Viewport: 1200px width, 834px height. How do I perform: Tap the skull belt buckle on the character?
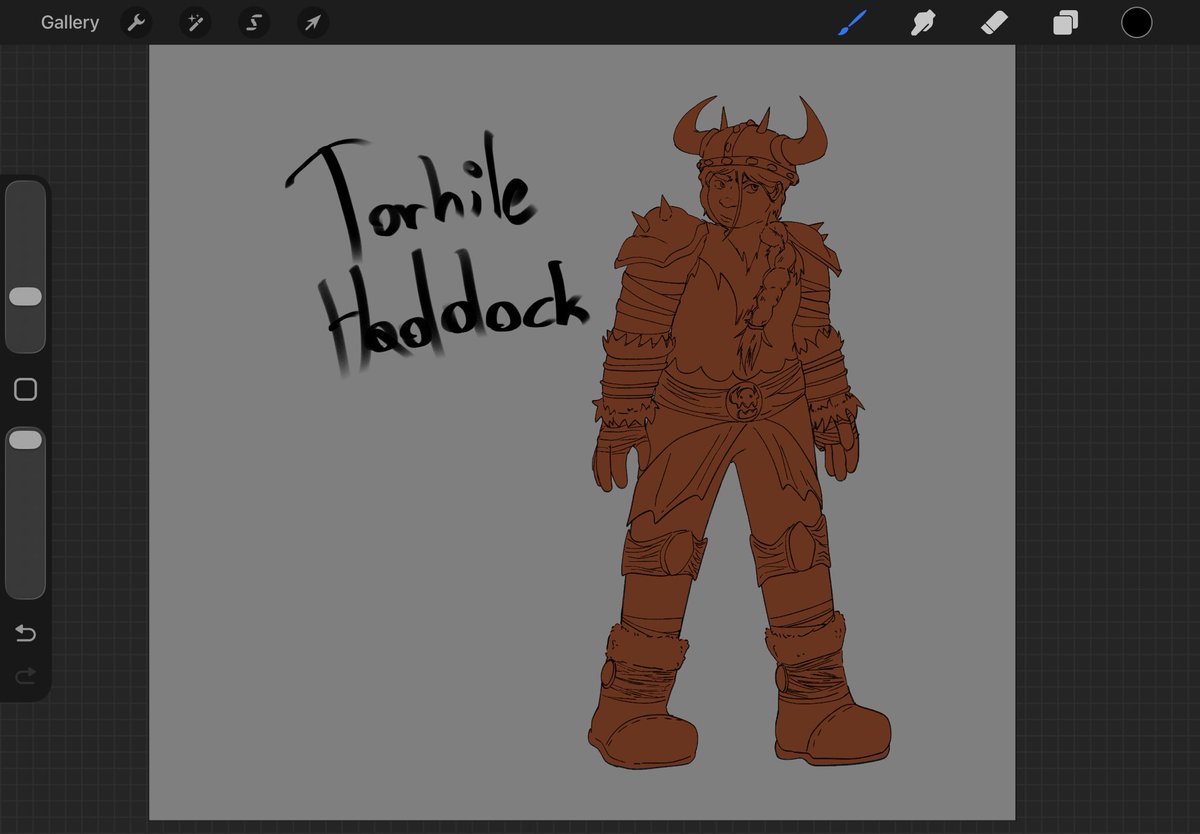744,401
